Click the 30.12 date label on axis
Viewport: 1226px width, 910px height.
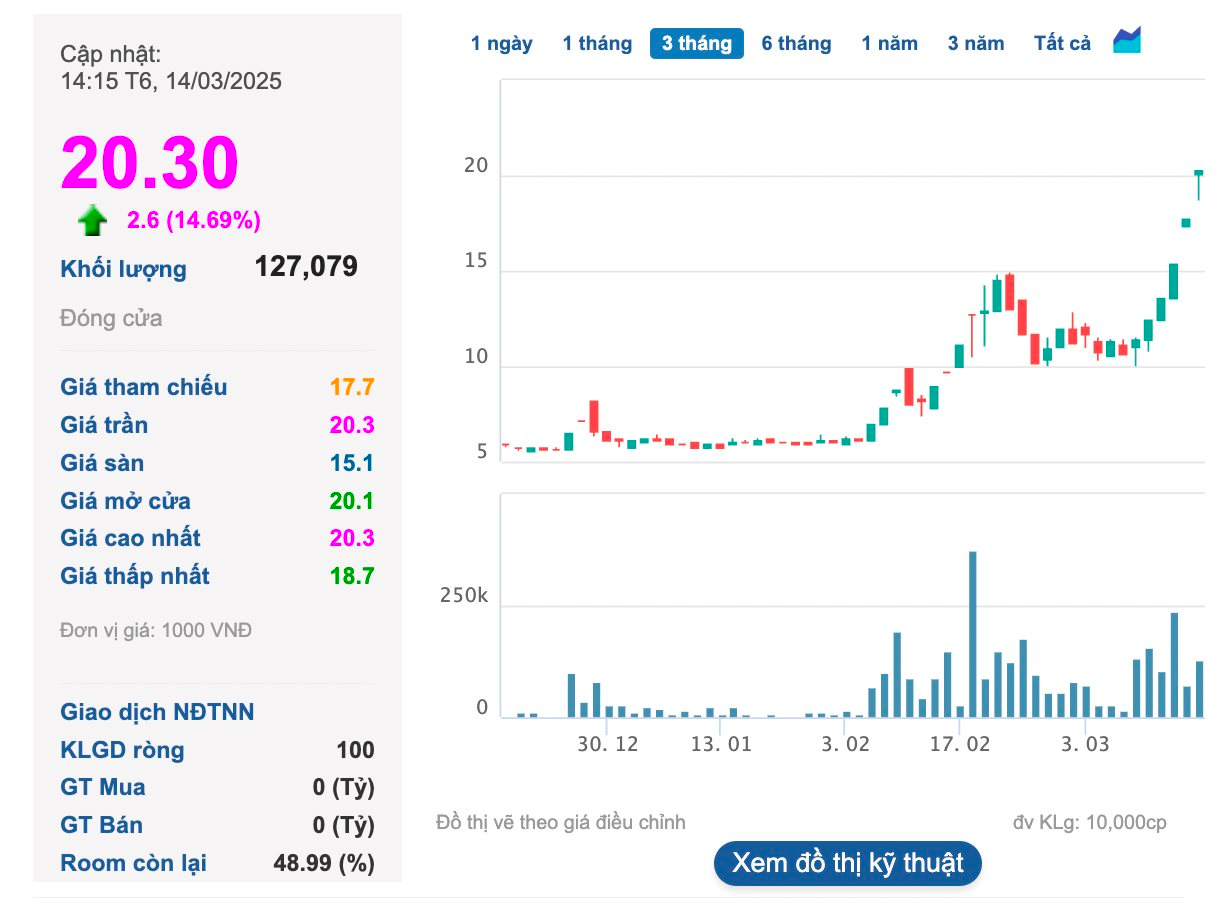pos(607,745)
